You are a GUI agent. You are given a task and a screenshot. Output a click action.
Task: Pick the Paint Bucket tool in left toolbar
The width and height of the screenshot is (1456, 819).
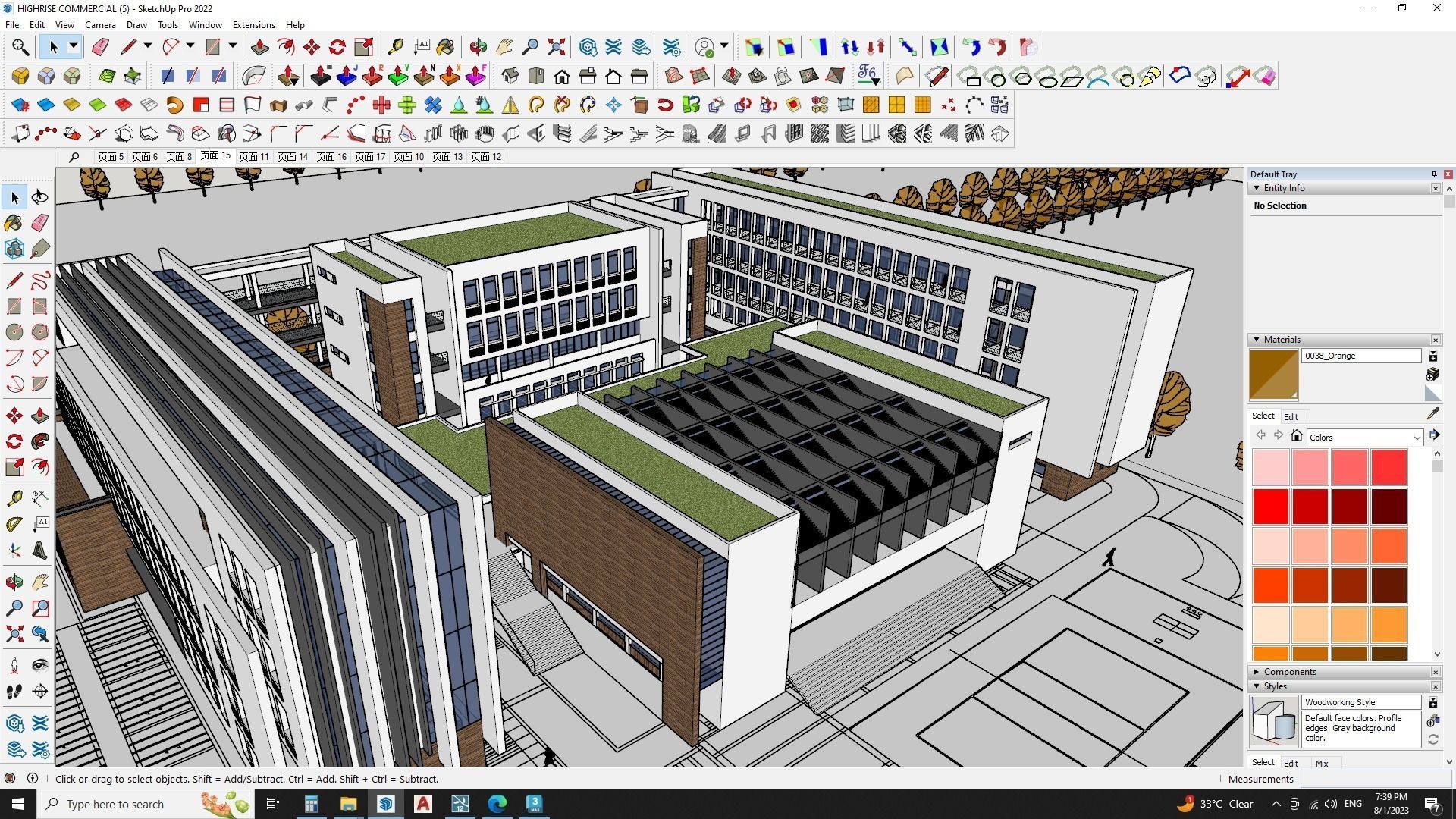click(x=14, y=223)
